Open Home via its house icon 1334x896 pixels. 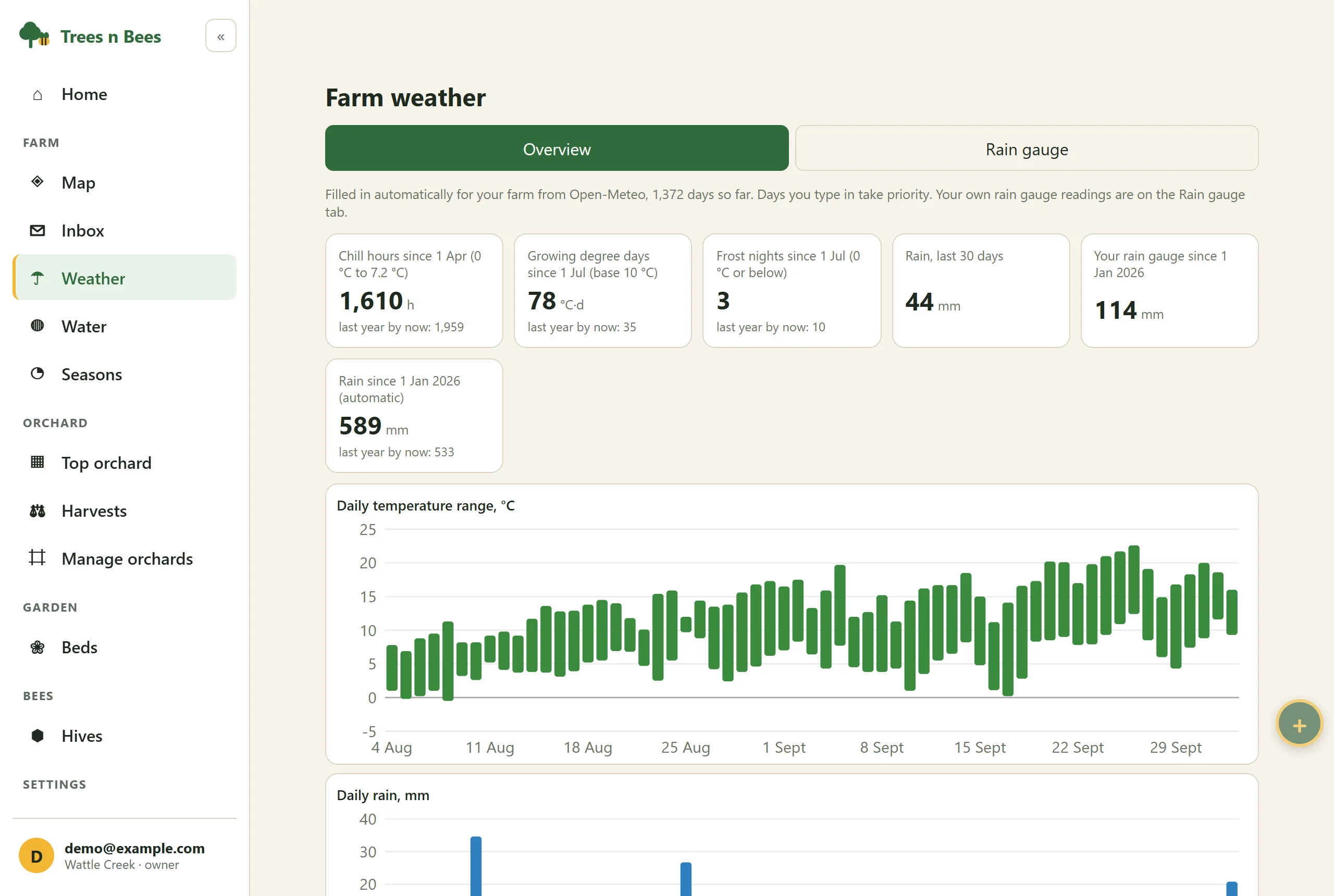38,94
